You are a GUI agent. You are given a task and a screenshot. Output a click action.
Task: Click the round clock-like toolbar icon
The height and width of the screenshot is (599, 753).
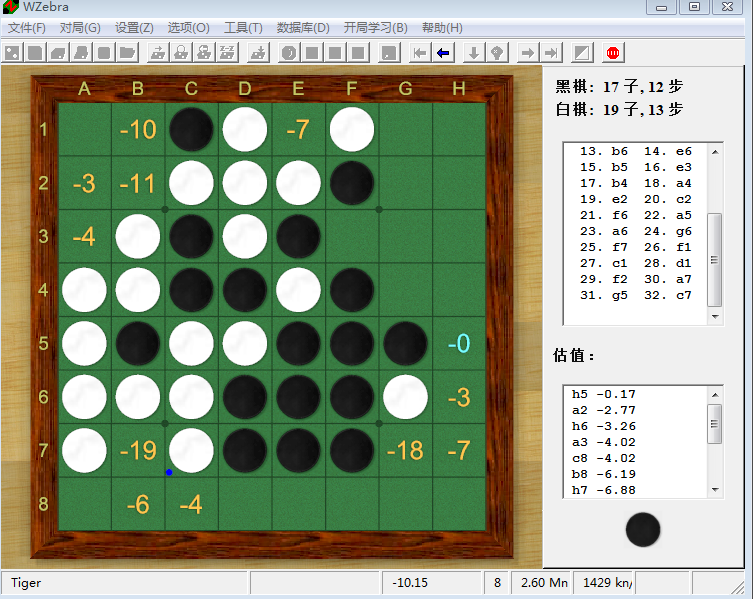click(x=289, y=52)
